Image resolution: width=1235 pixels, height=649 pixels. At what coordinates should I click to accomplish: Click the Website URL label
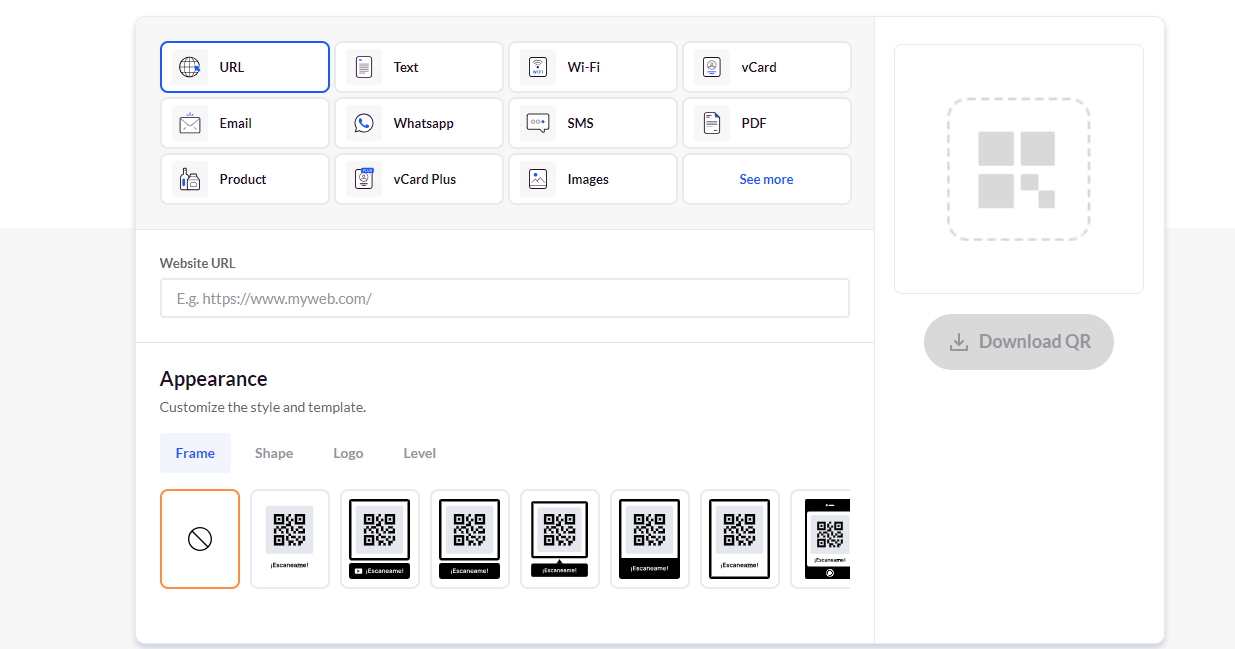[x=198, y=263]
